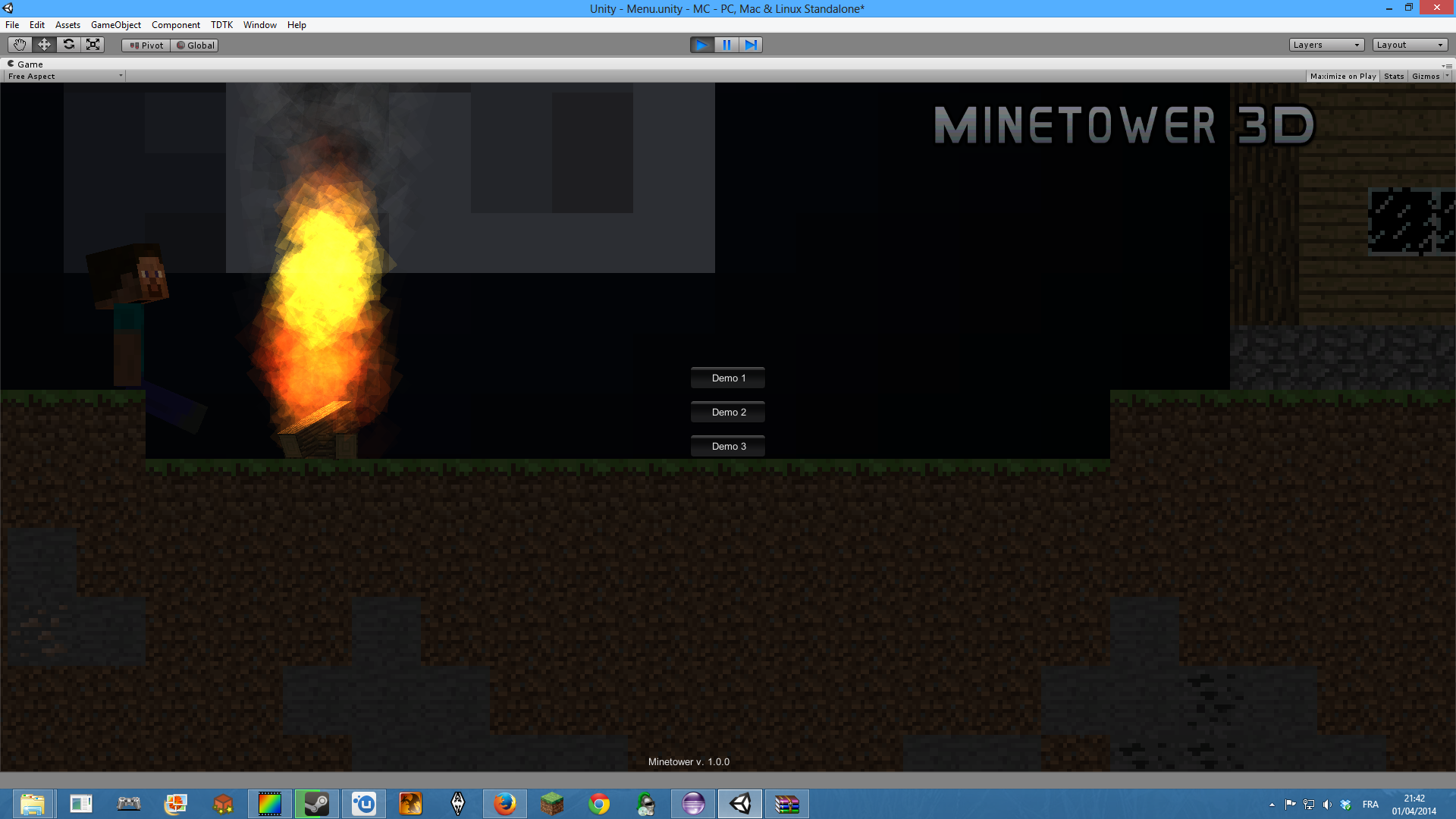Select the Rotate tool

coord(68,45)
